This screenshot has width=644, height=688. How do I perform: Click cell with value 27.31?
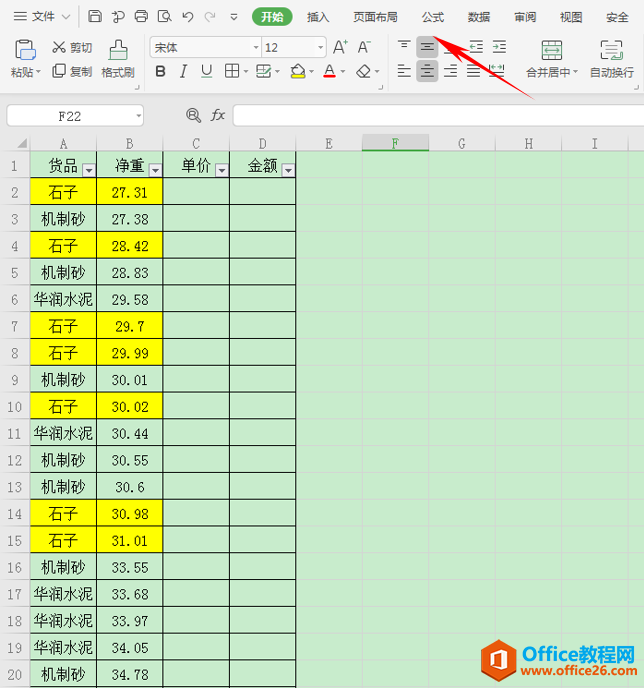(129, 192)
